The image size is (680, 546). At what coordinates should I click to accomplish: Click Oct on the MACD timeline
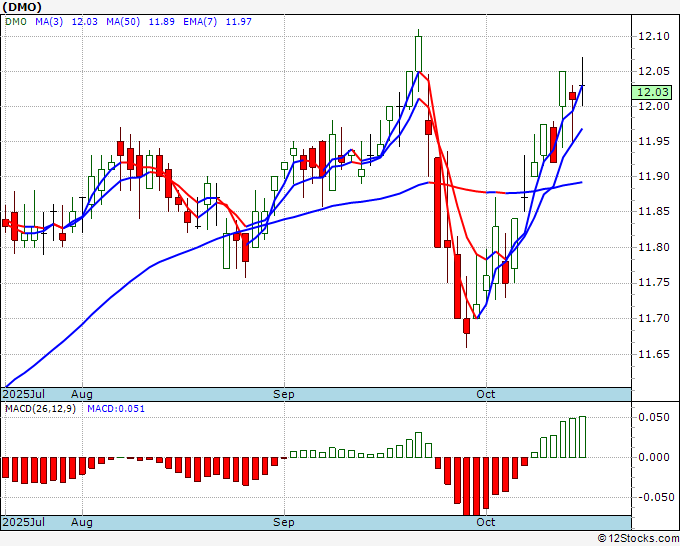point(485,522)
